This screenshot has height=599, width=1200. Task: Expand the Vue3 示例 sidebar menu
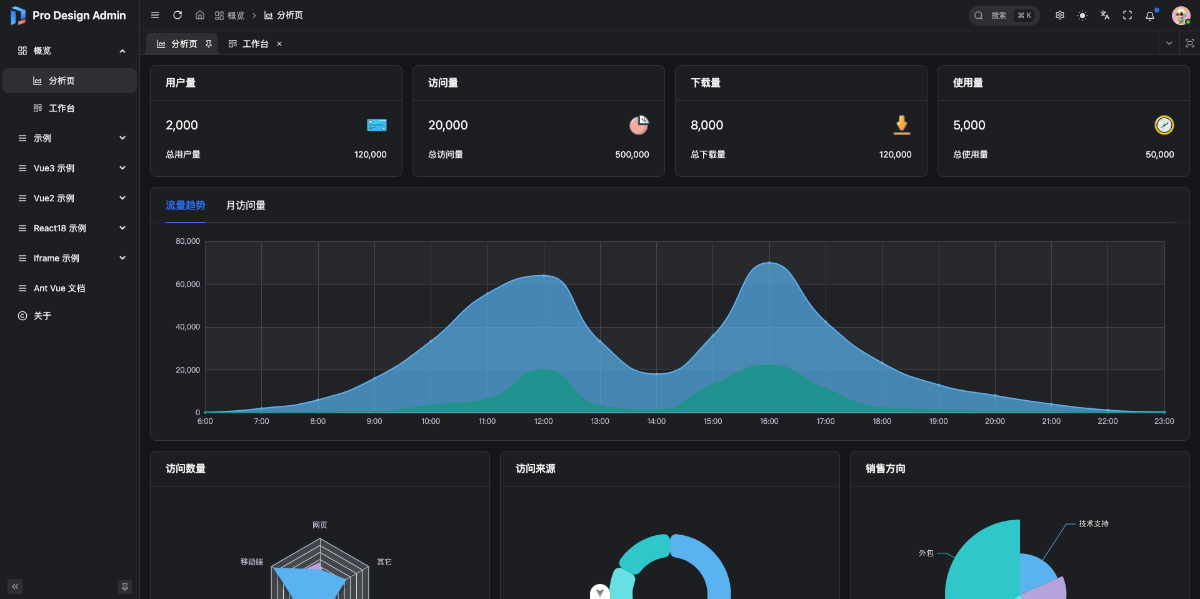(69, 168)
